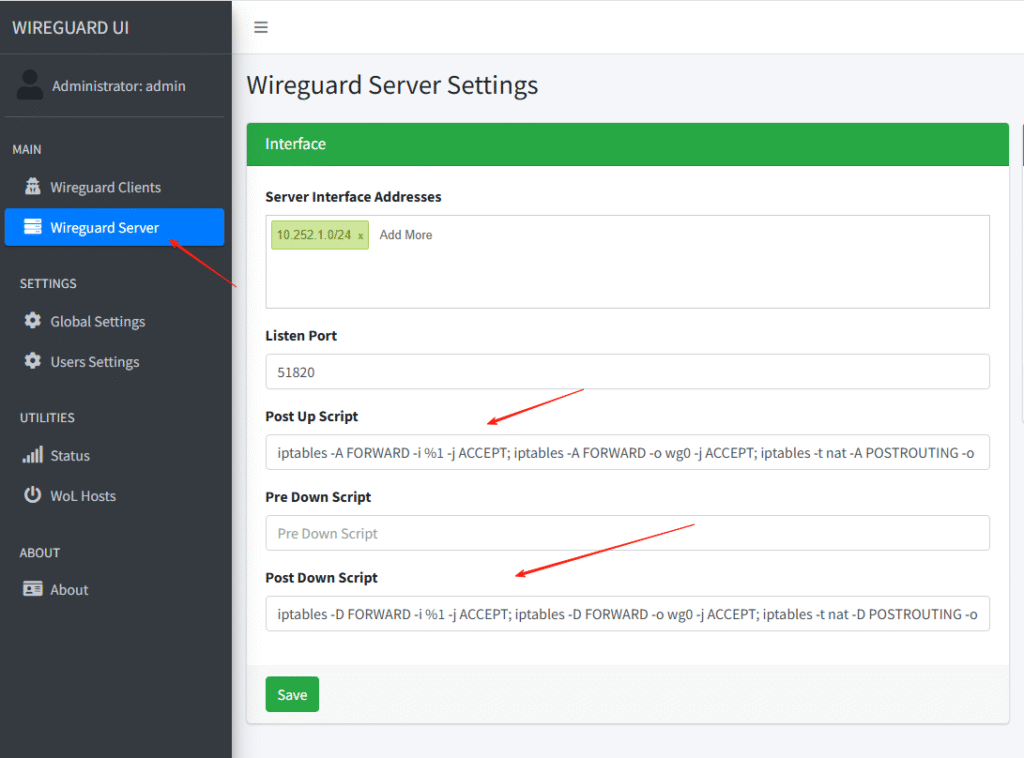Select the Post Up Script text field
This screenshot has width=1024, height=758.
pos(627,453)
